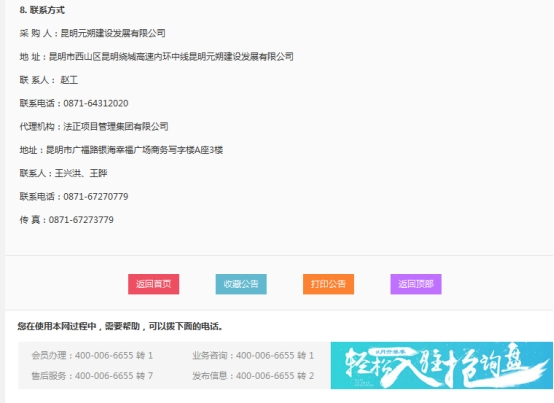The width and height of the screenshot is (554, 403).
Task: Click the contact names 王兴洪、王晔
Action: (81, 173)
